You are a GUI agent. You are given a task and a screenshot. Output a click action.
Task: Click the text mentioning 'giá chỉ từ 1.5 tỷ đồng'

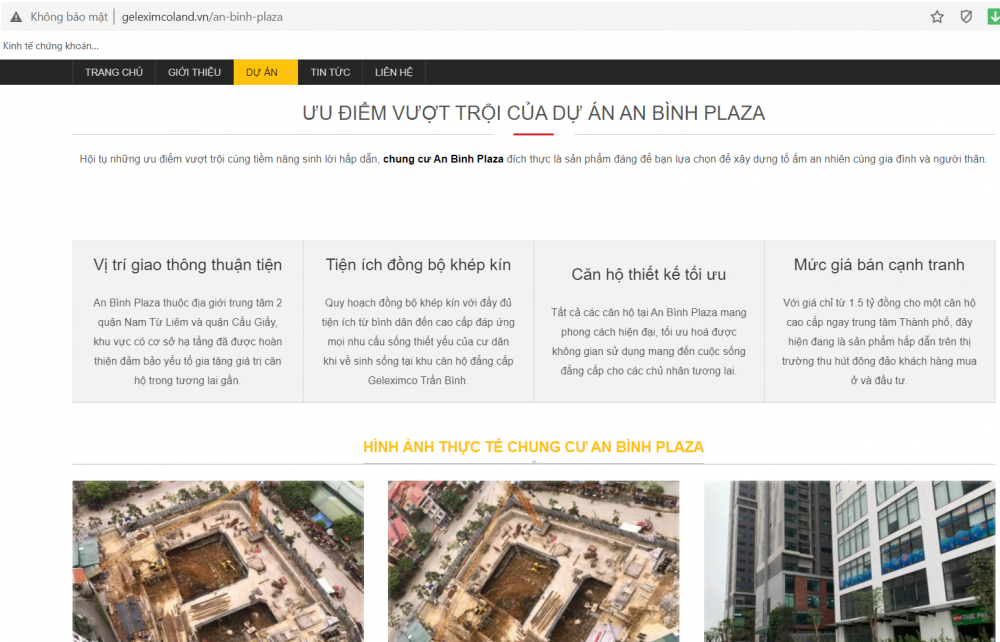pos(879,303)
